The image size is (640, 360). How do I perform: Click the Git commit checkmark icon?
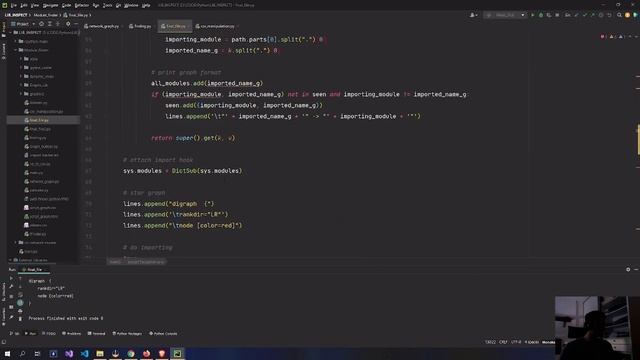(x=584, y=15)
